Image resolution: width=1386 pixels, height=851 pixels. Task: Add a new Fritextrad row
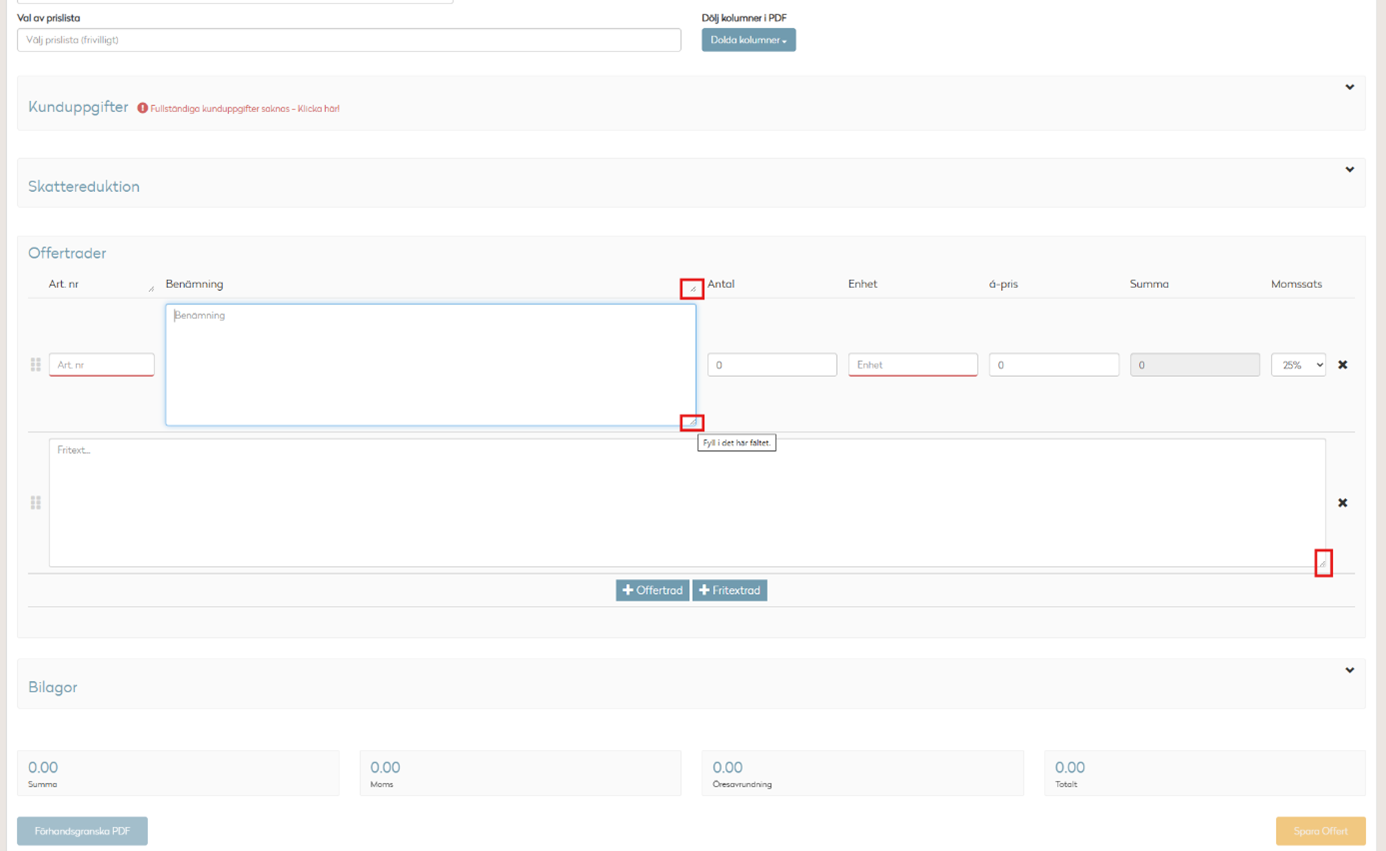click(x=730, y=591)
